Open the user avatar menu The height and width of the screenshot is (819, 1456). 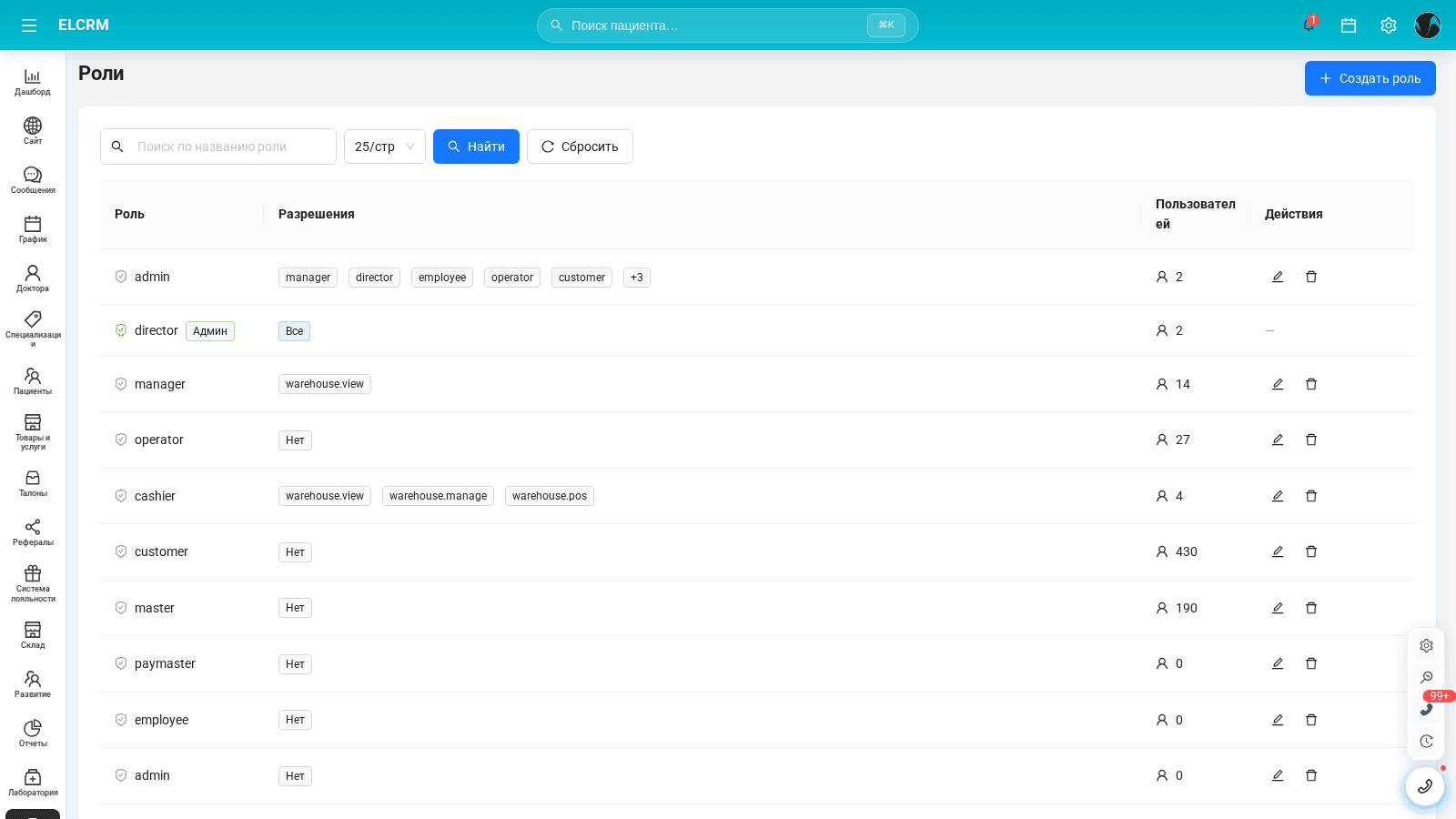tap(1428, 25)
